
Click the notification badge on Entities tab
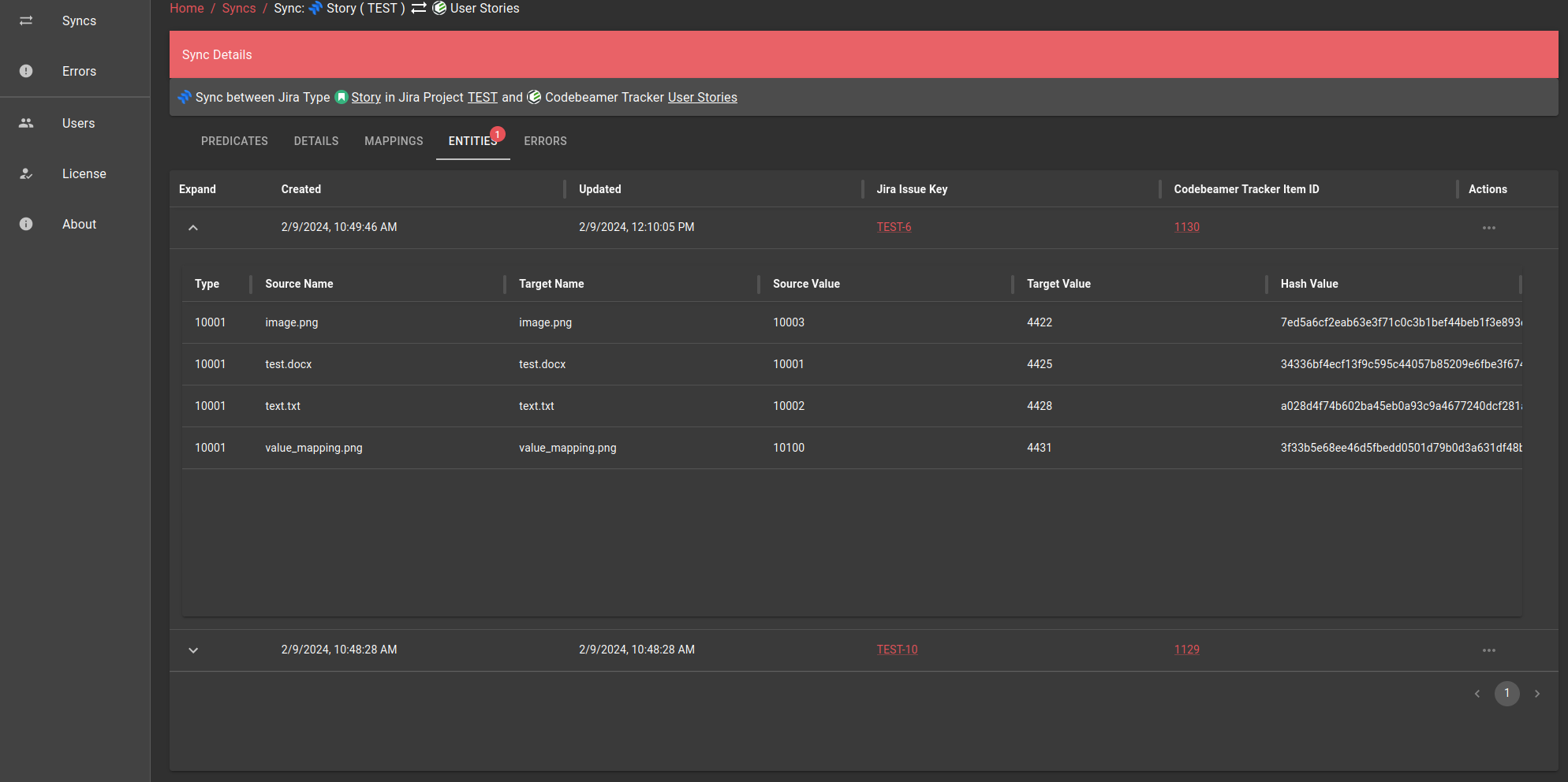[498, 134]
